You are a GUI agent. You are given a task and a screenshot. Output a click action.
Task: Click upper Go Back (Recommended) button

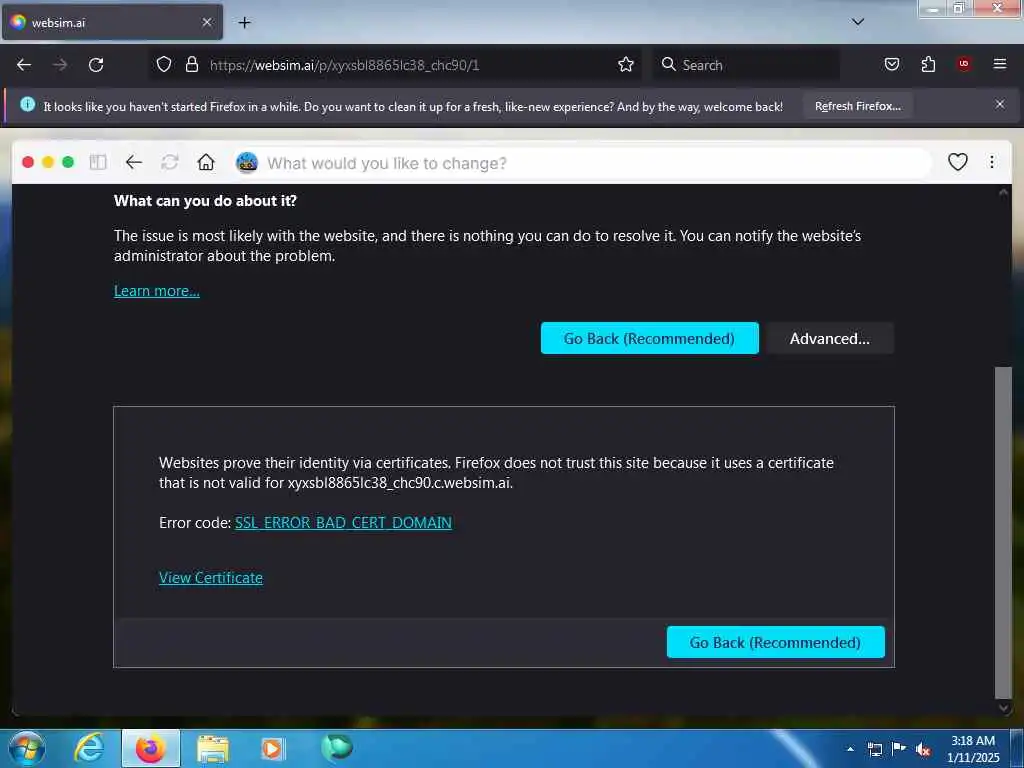click(649, 338)
